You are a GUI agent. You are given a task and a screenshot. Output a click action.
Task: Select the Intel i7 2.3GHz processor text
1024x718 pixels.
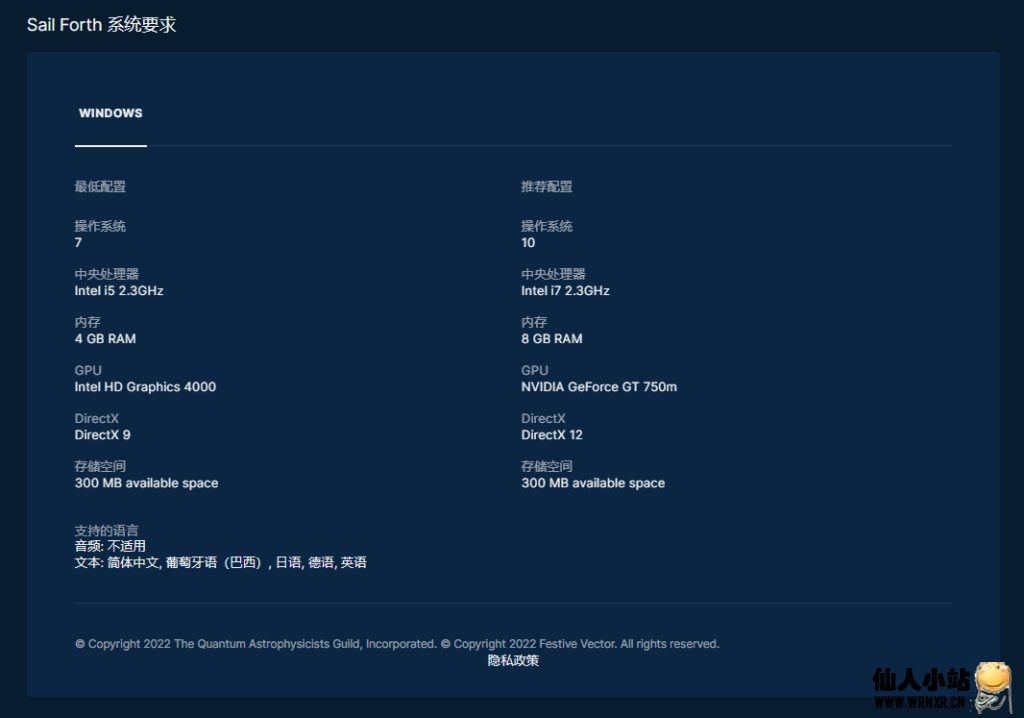(x=565, y=291)
